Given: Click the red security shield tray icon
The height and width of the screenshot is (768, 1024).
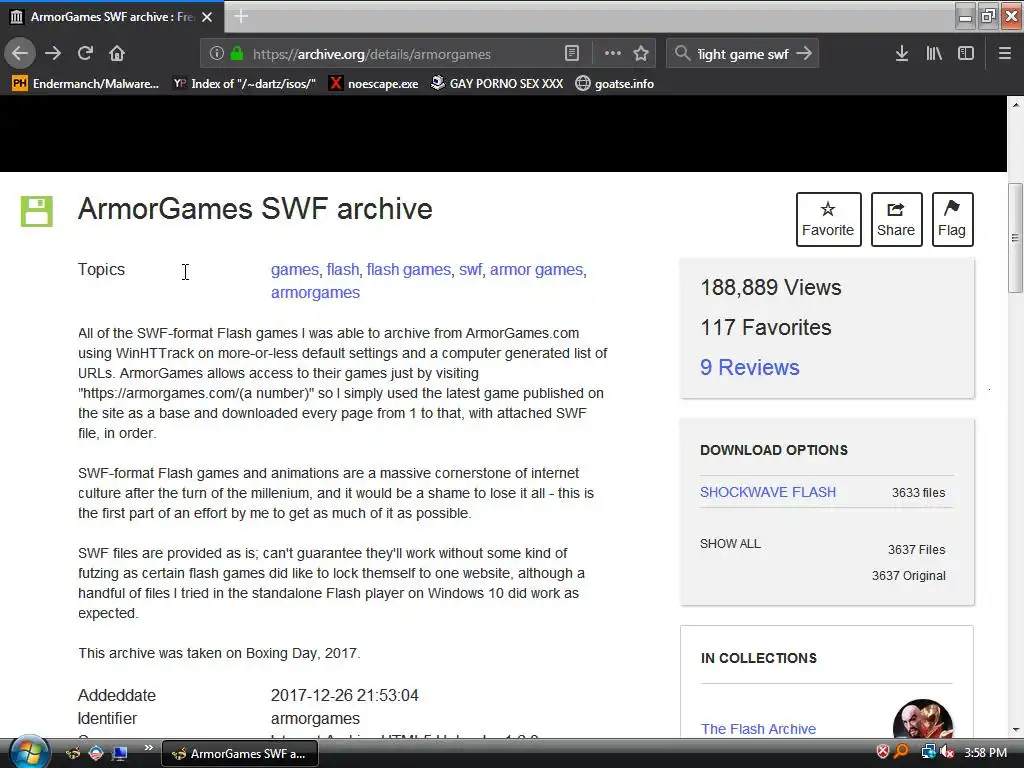Looking at the screenshot, I should click(882, 752).
